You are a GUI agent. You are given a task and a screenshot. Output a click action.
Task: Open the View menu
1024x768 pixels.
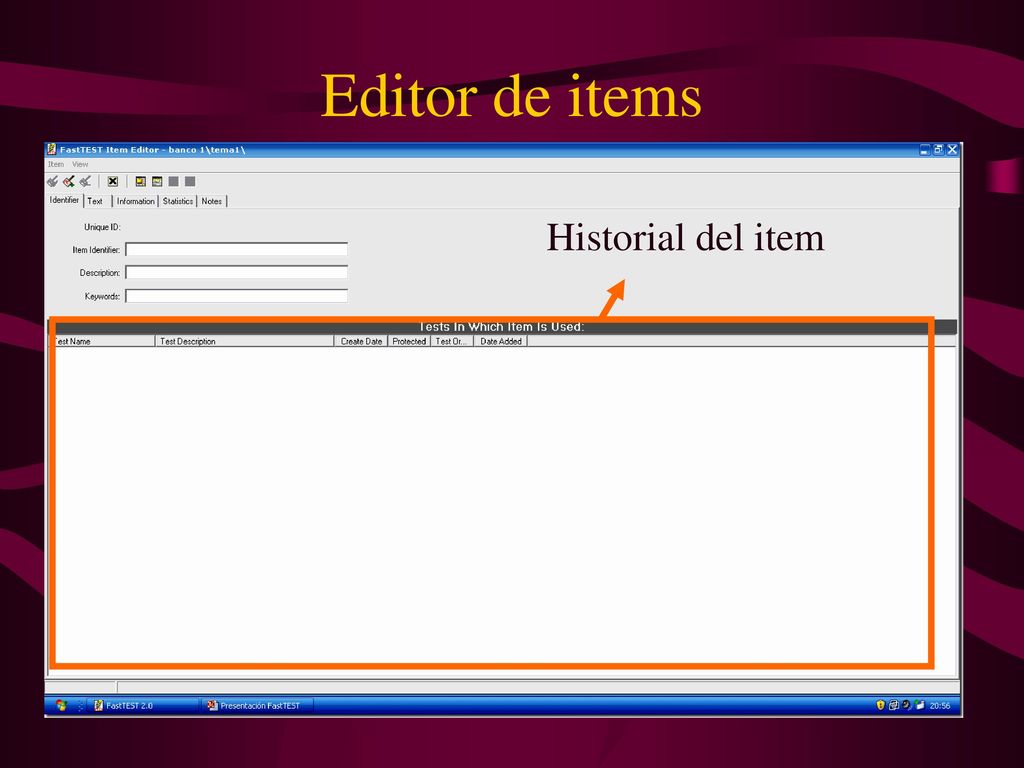point(80,164)
